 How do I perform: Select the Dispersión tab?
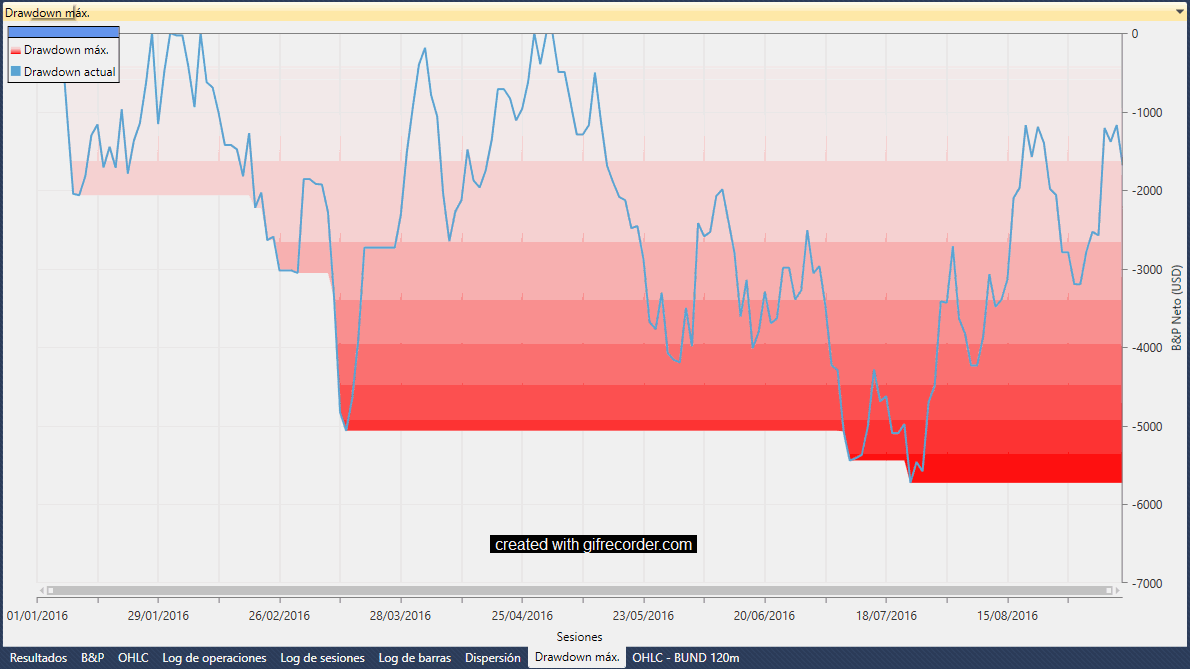(493, 658)
